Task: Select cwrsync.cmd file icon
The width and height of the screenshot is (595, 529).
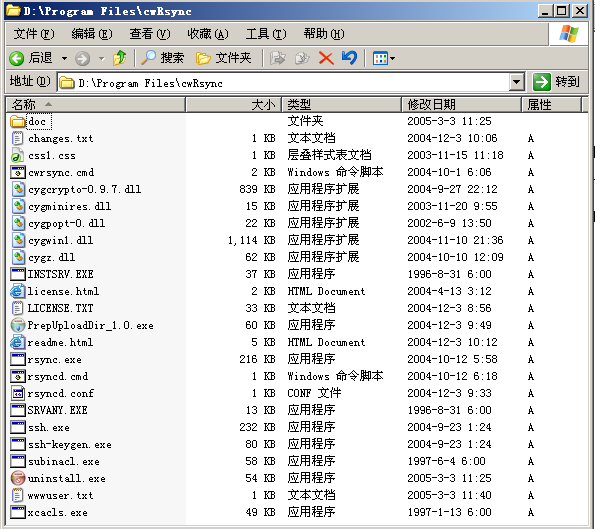Action: coord(17,172)
